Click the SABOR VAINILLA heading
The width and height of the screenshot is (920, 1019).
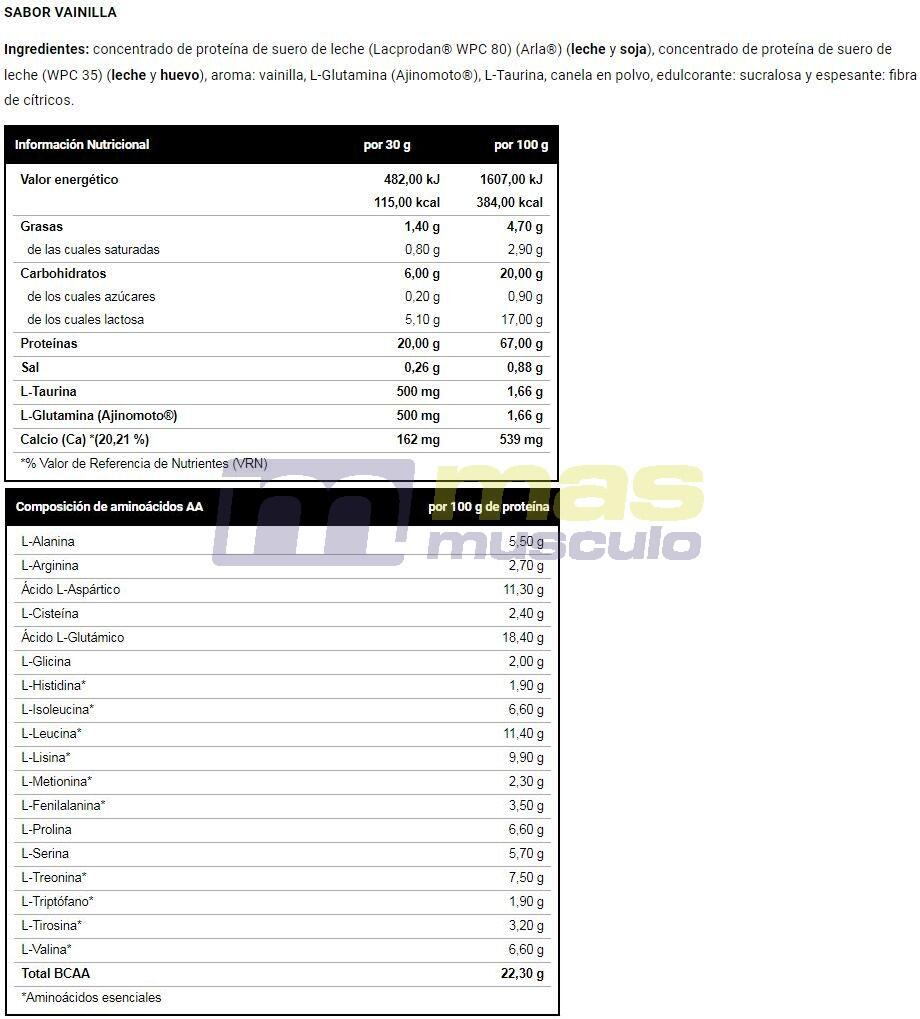coord(60,12)
